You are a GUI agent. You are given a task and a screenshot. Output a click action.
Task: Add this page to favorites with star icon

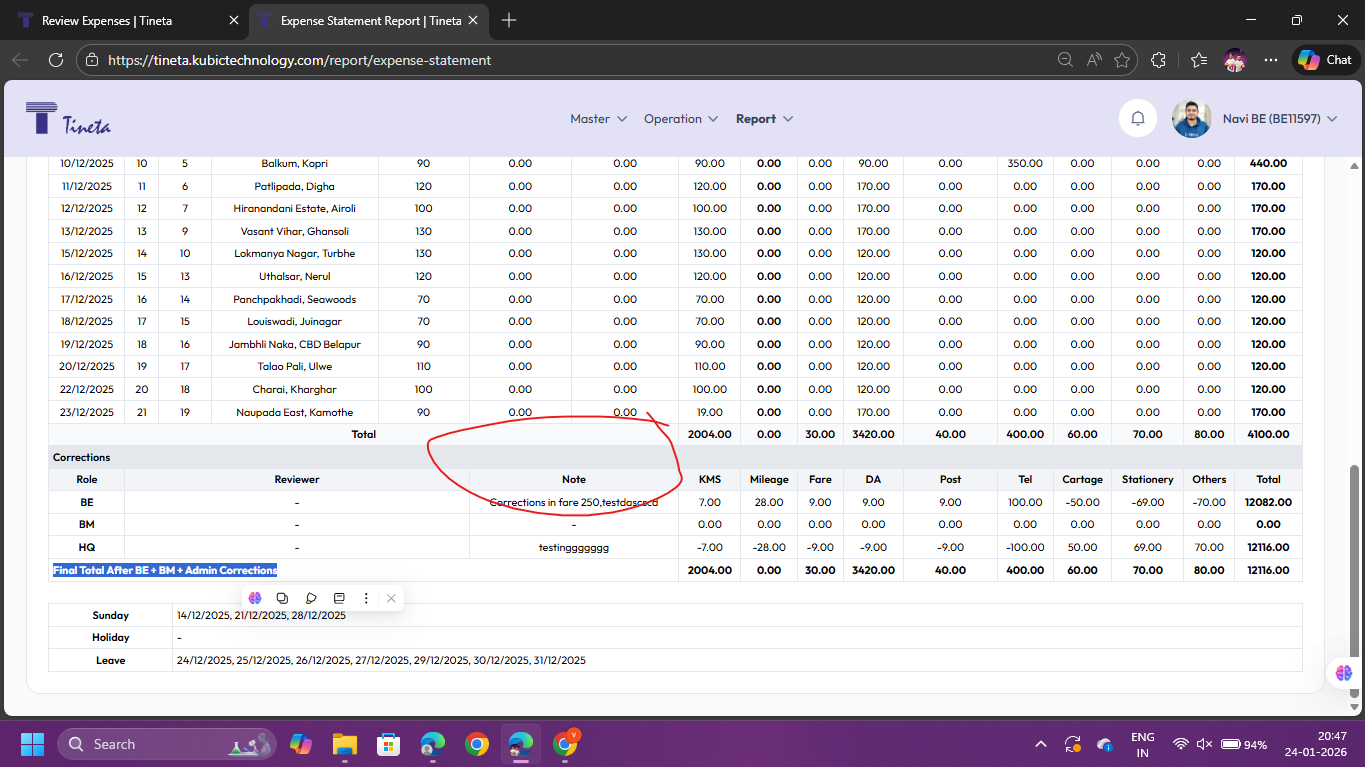point(1122,60)
